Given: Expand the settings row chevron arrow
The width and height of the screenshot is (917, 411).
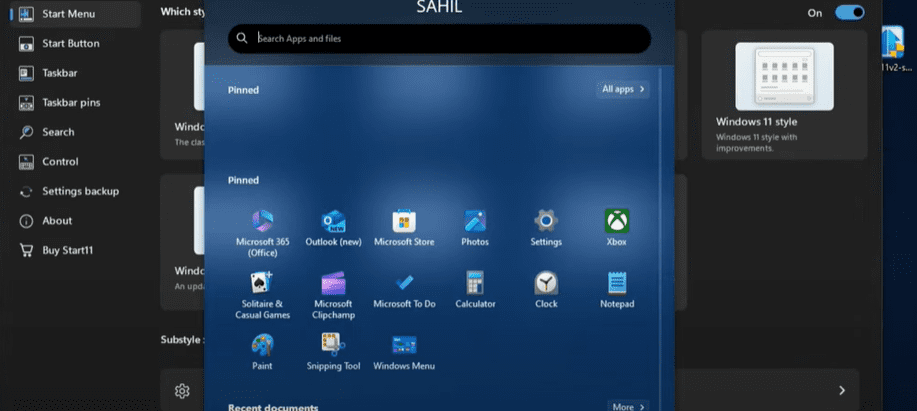Looking at the screenshot, I should click(x=842, y=390).
